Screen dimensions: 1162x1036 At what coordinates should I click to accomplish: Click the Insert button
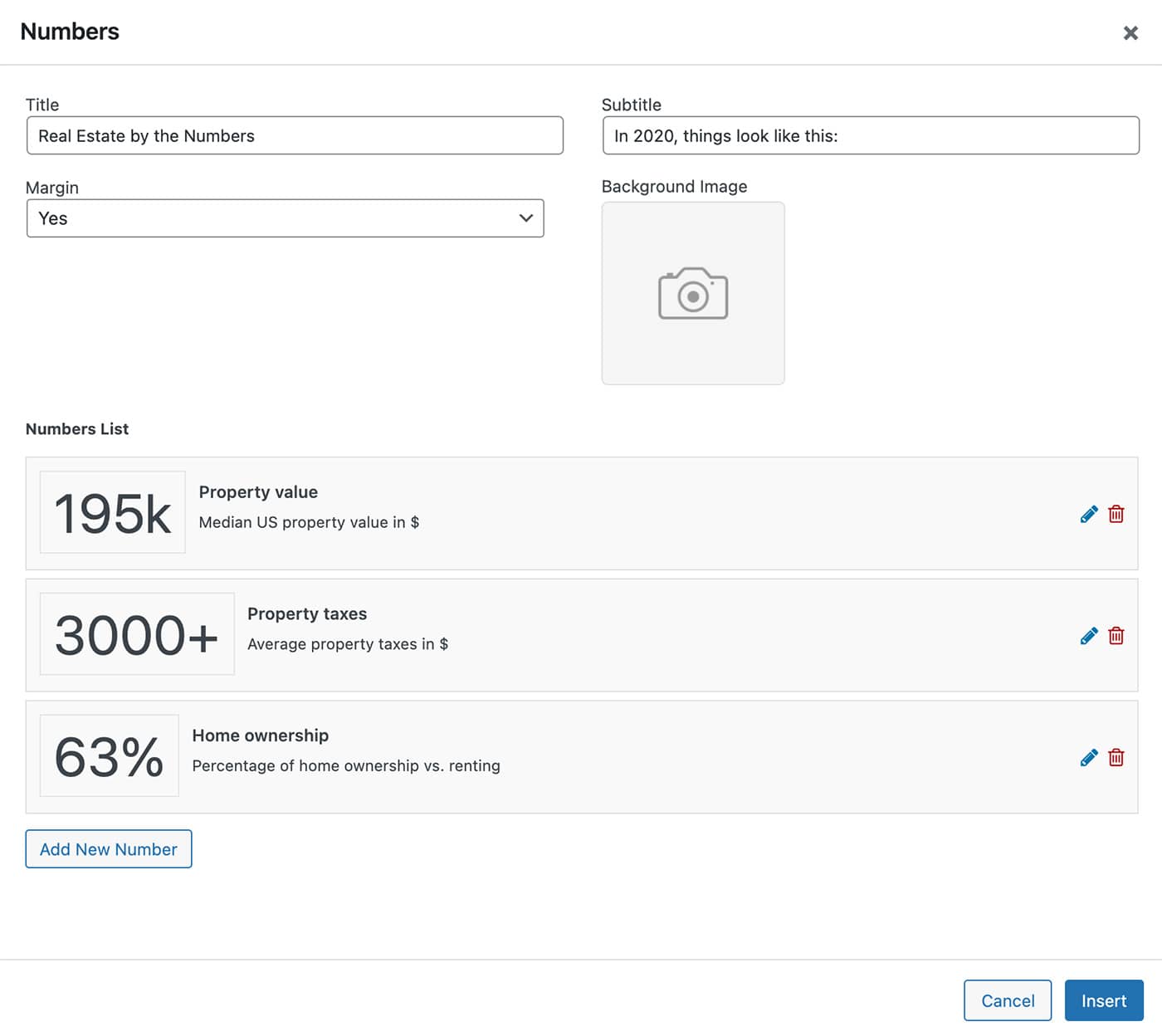(1103, 1000)
